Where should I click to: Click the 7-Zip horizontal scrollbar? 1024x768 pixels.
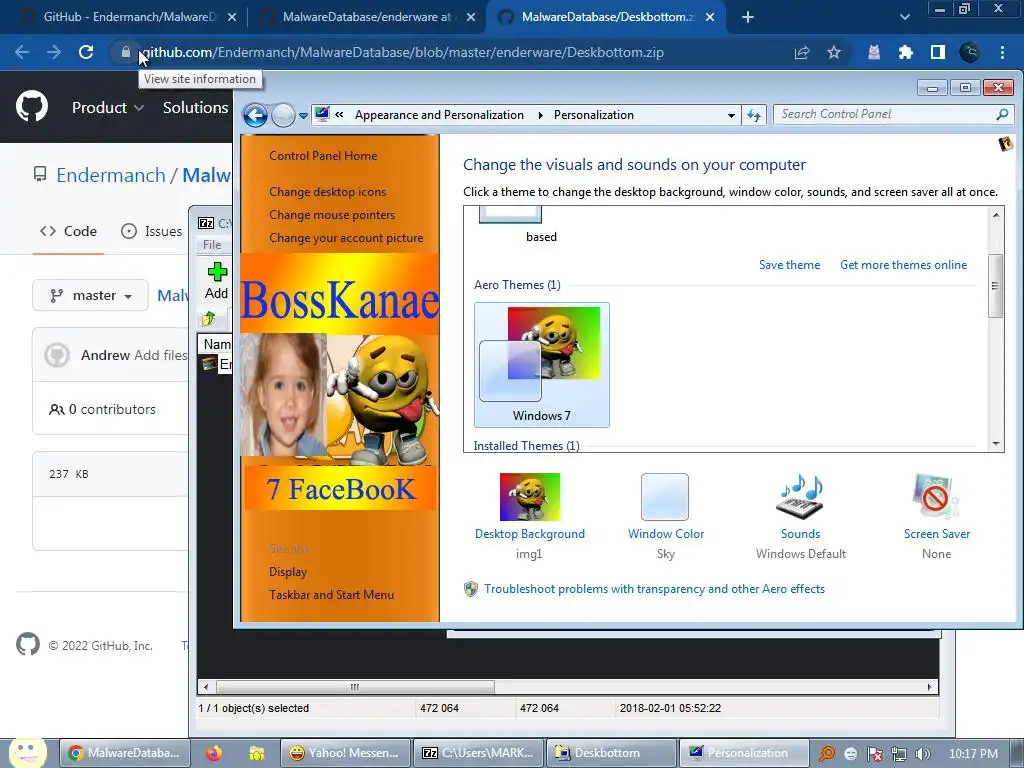(355, 687)
